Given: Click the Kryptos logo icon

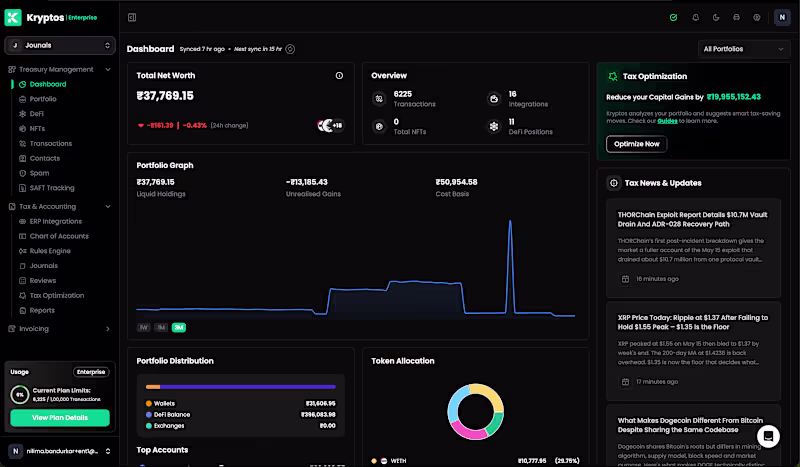Looking at the screenshot, I should pyautogui.click(x=13, y=17).
